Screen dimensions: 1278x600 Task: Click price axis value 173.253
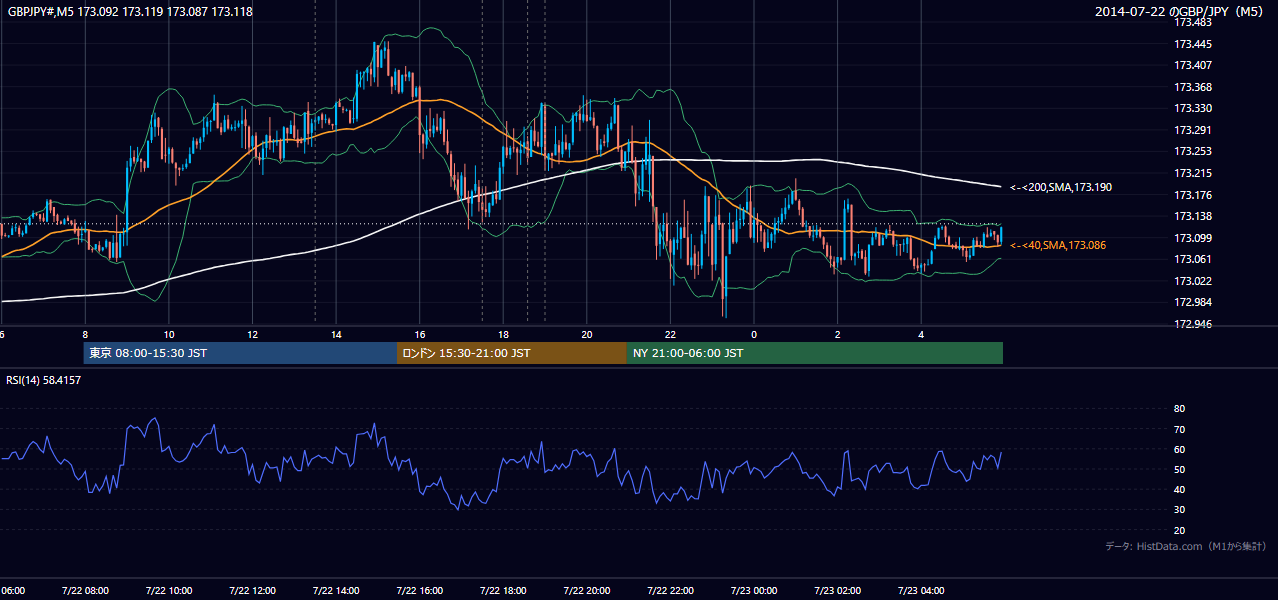[1193, 152]
